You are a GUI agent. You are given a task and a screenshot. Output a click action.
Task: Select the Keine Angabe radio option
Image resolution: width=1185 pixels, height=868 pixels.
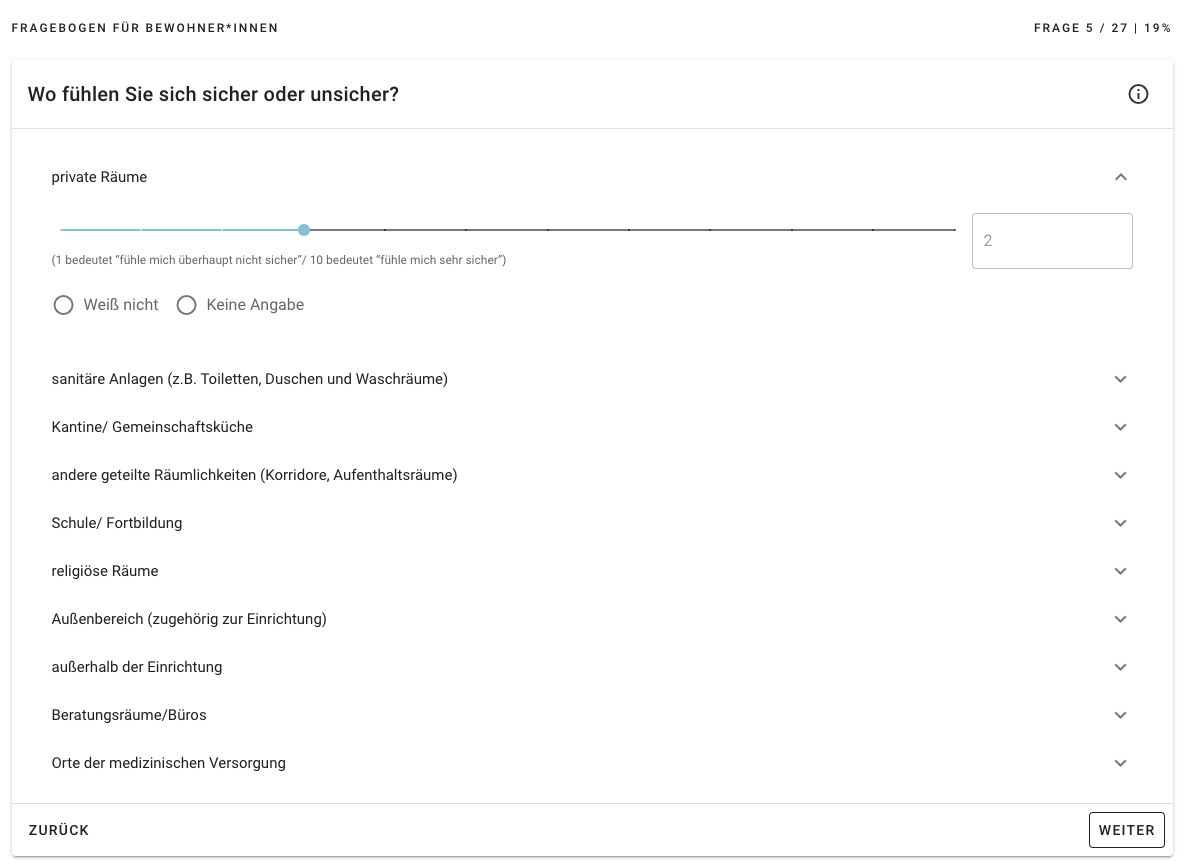click(186, 305)
